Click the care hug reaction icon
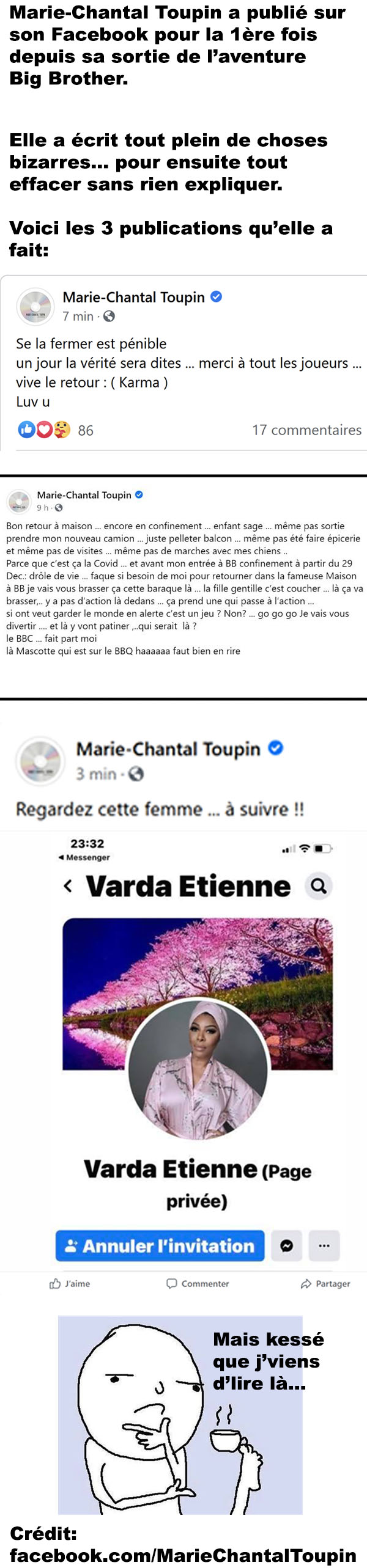 (x=62, y=430)
